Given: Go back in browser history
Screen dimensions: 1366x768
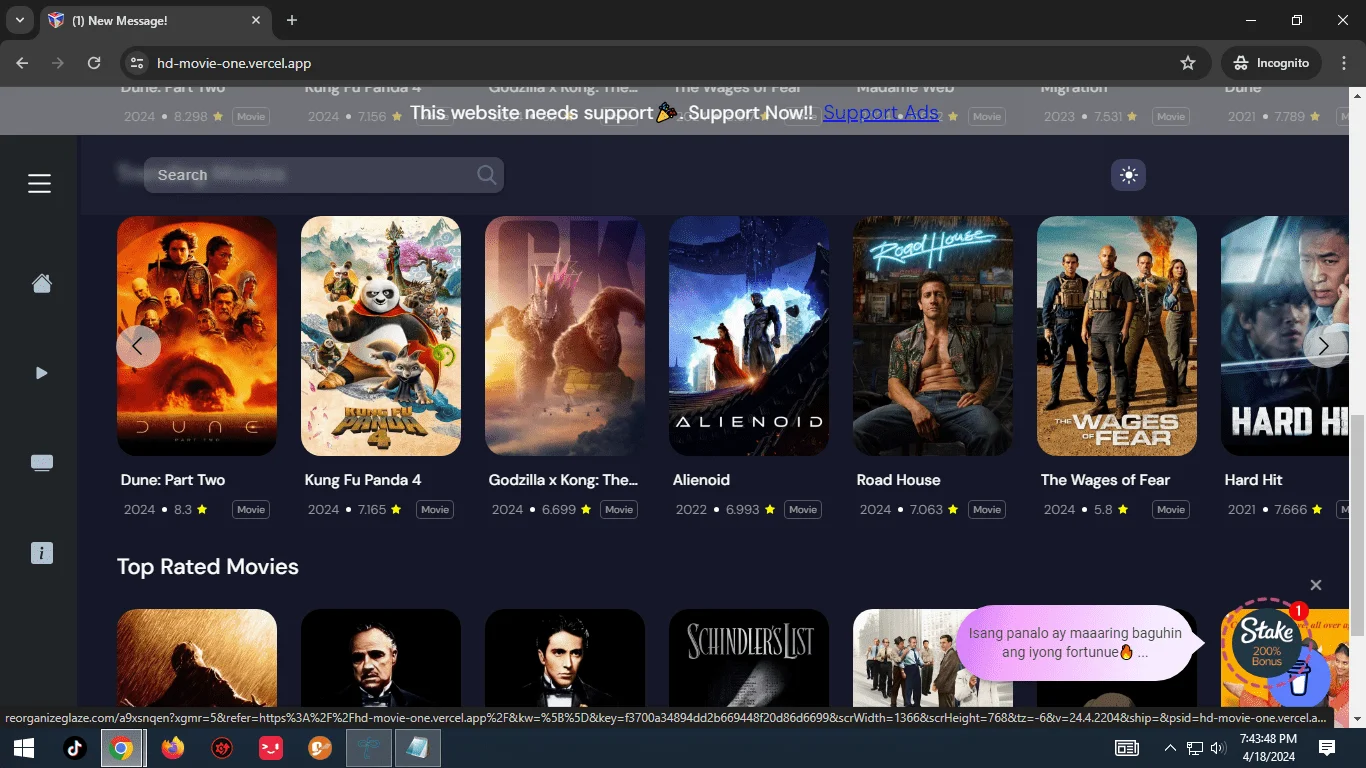Looking at the screenshot, I should (22, 63).
